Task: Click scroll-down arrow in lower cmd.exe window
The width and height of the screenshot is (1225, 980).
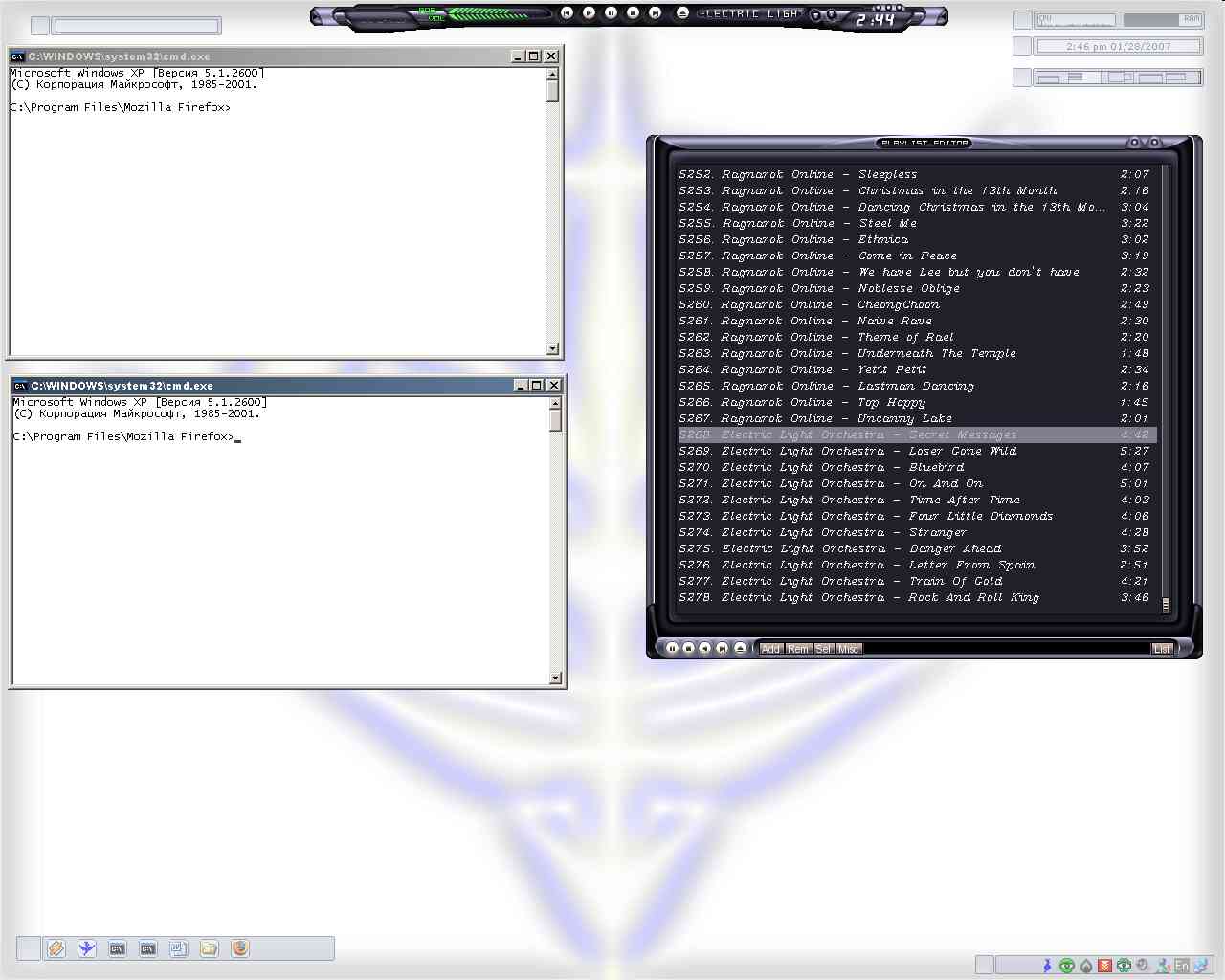Action: (556, 678)
